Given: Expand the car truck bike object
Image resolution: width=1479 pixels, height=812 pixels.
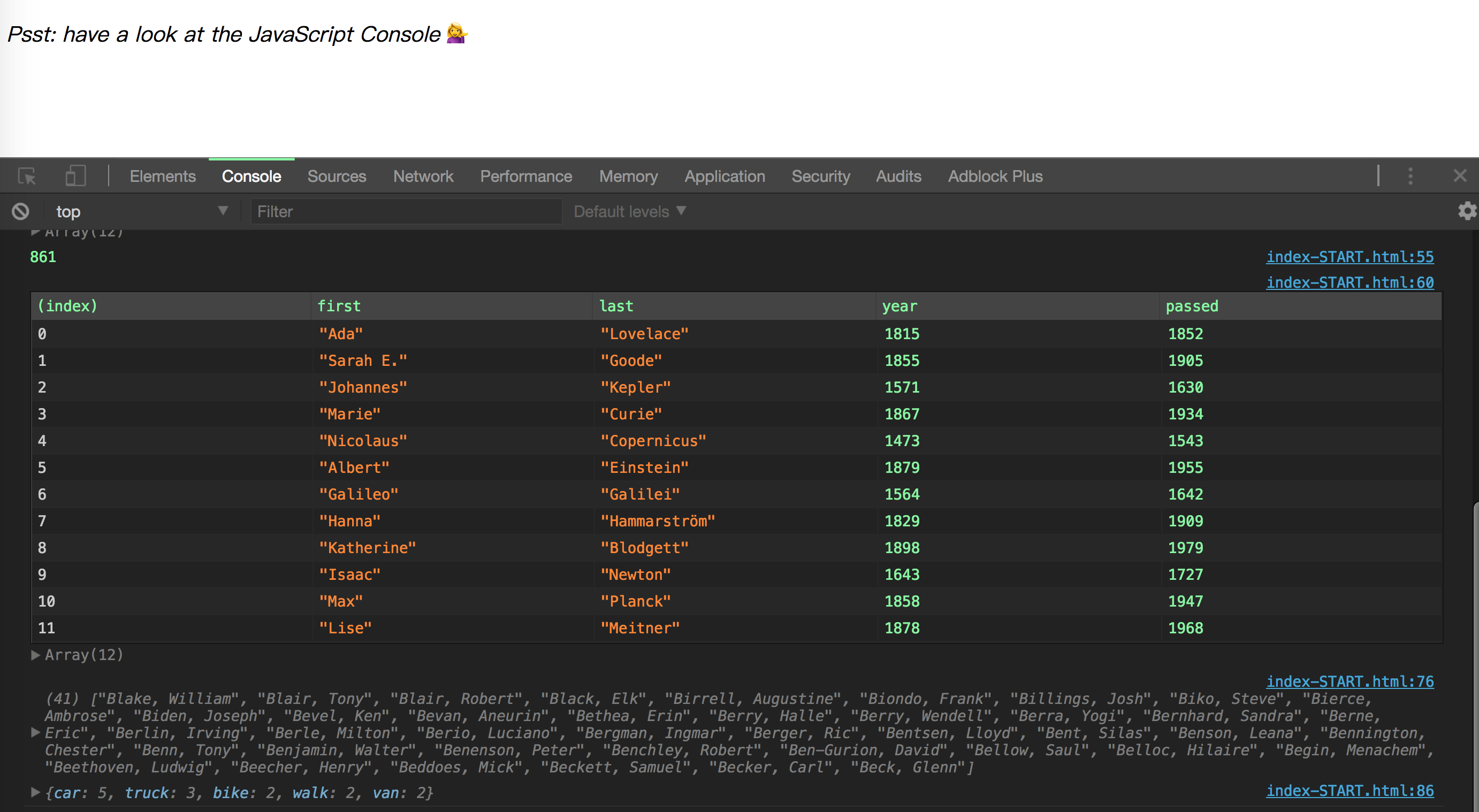Looking at the screenshot, I should pos(36,793).
